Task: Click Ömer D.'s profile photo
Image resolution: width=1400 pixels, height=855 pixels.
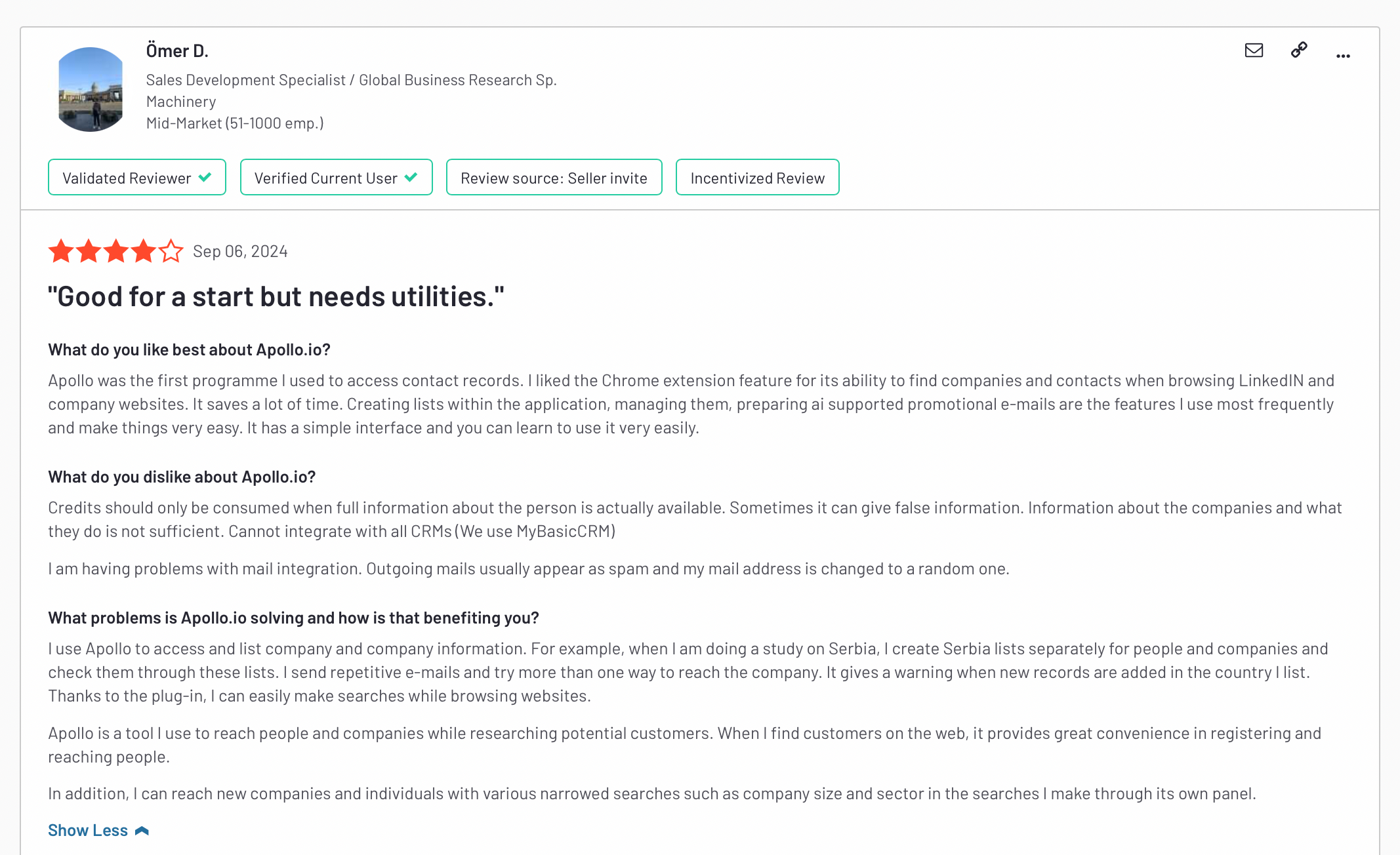Action: click(x=91, y=89)
